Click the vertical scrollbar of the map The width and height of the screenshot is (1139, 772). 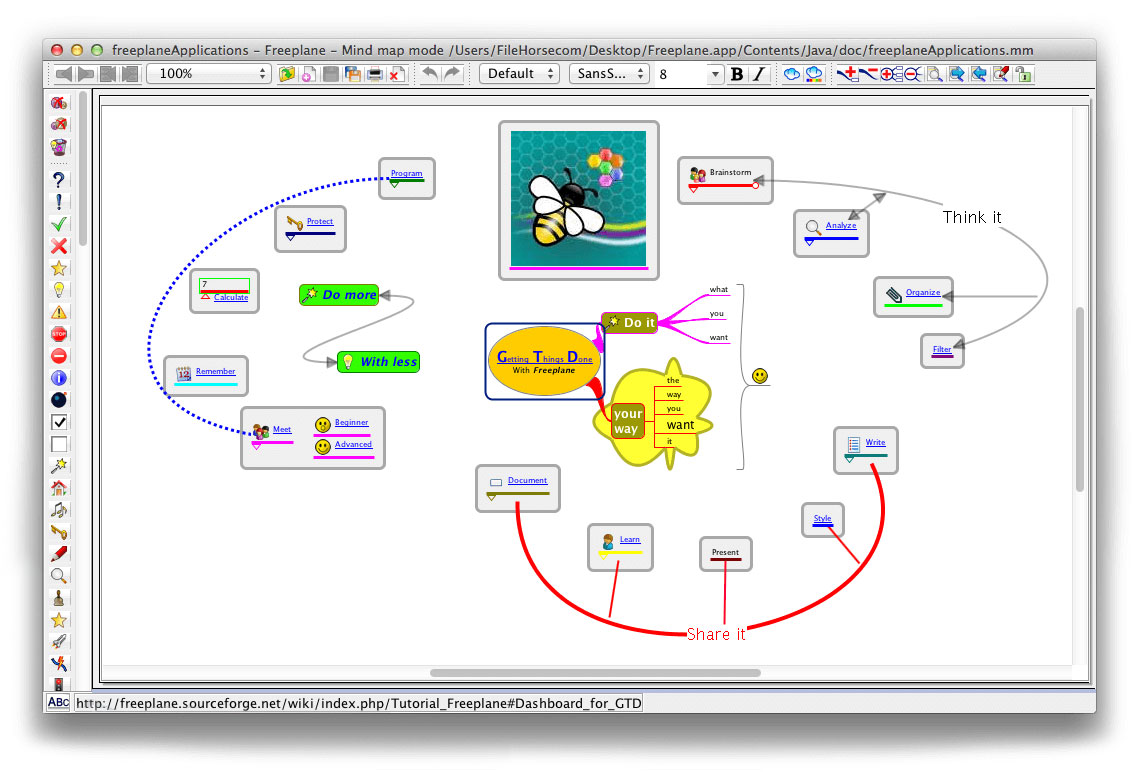coord(1080,399)
